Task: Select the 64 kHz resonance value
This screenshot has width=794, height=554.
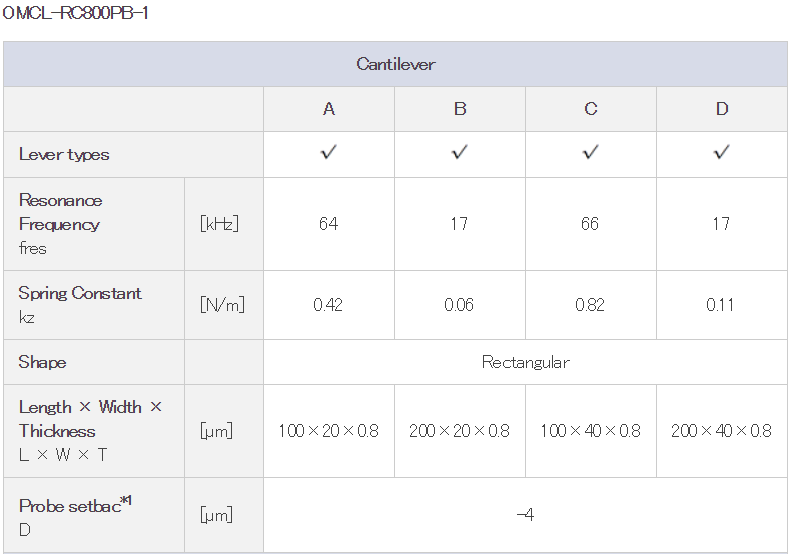Action: click(x=329, y=224)
